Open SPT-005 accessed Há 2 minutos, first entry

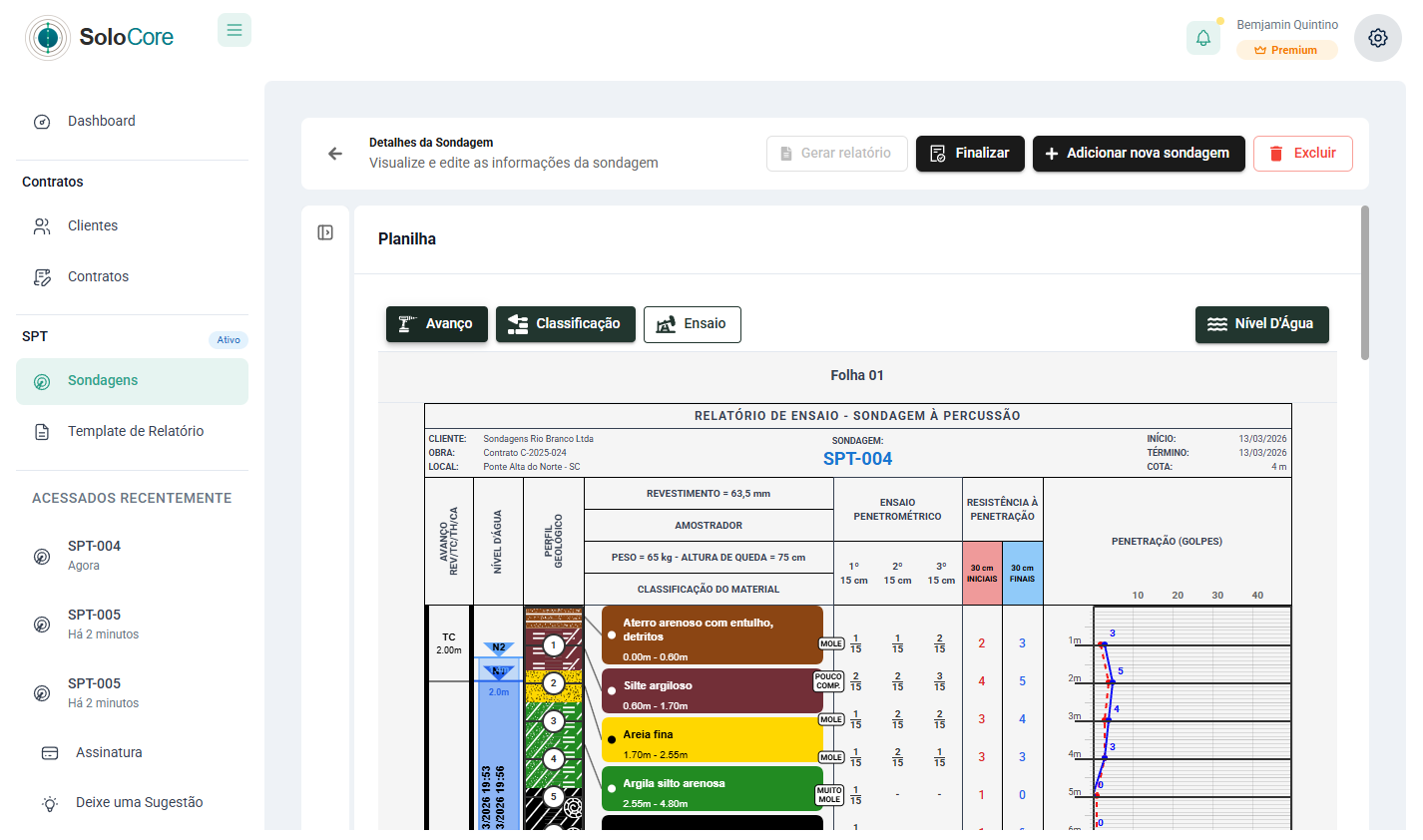pos(132,625)
